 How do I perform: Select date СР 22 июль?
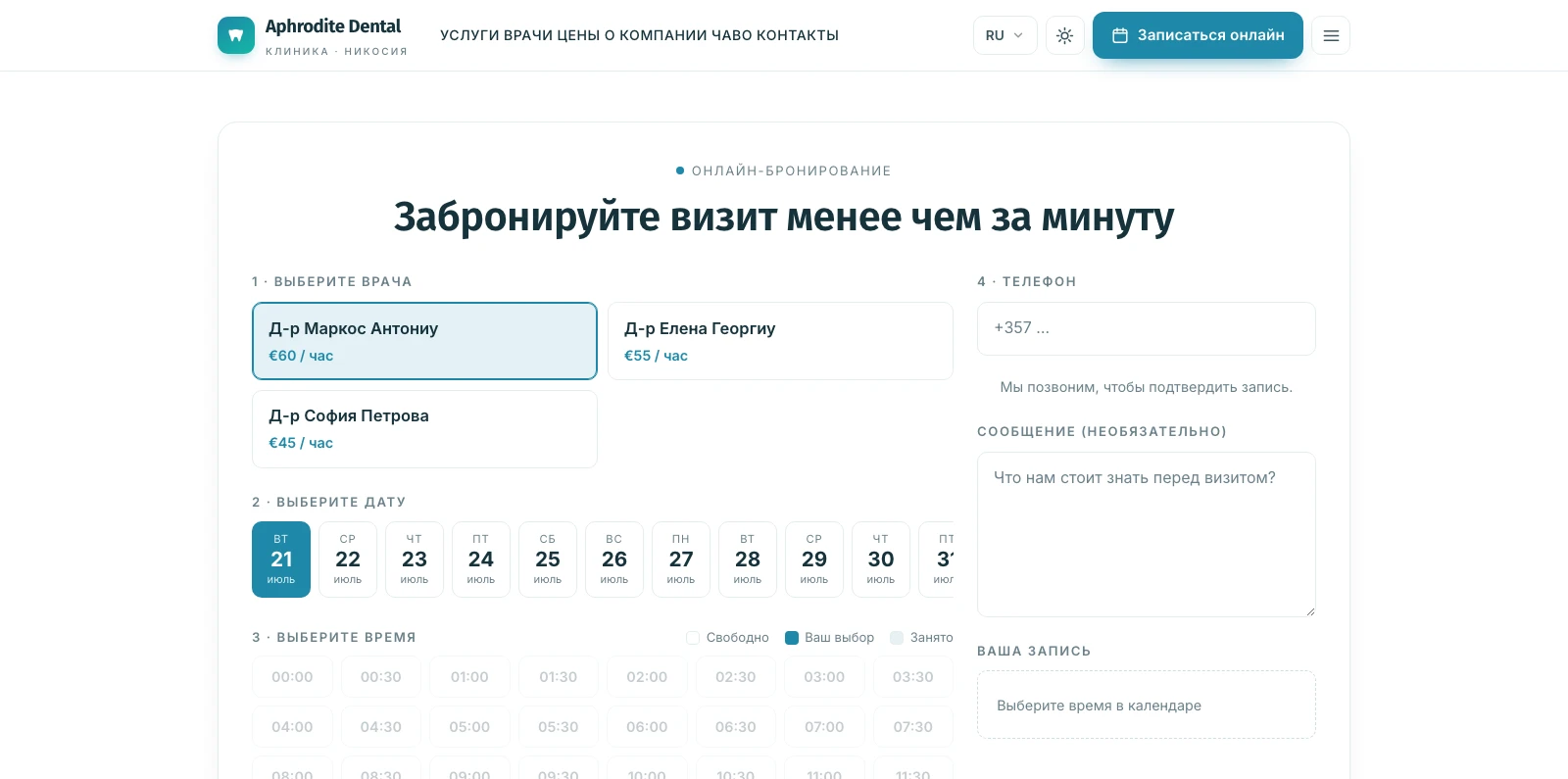[348, 560]
